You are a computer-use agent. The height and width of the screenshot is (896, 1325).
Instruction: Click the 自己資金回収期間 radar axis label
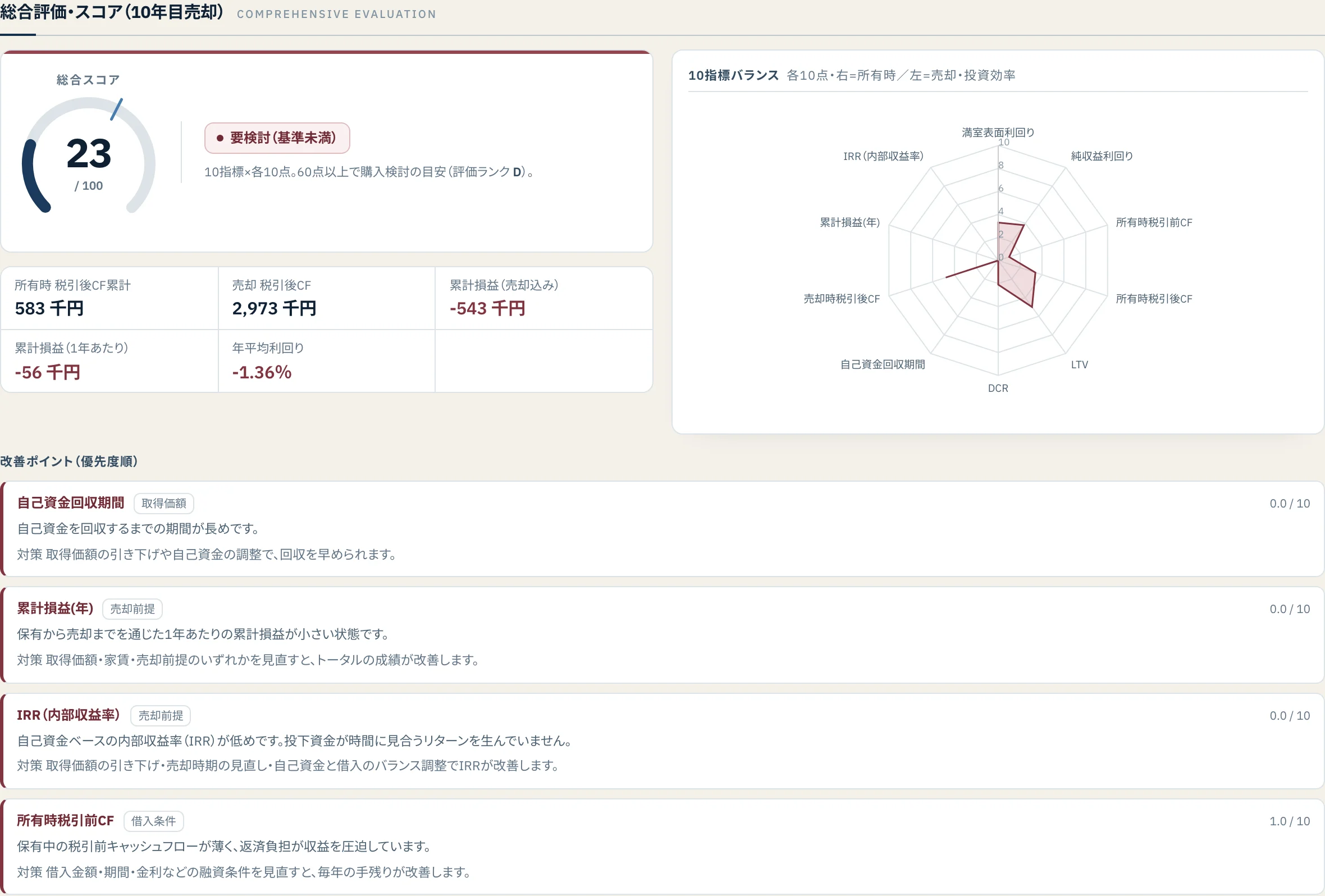point(883,364)
